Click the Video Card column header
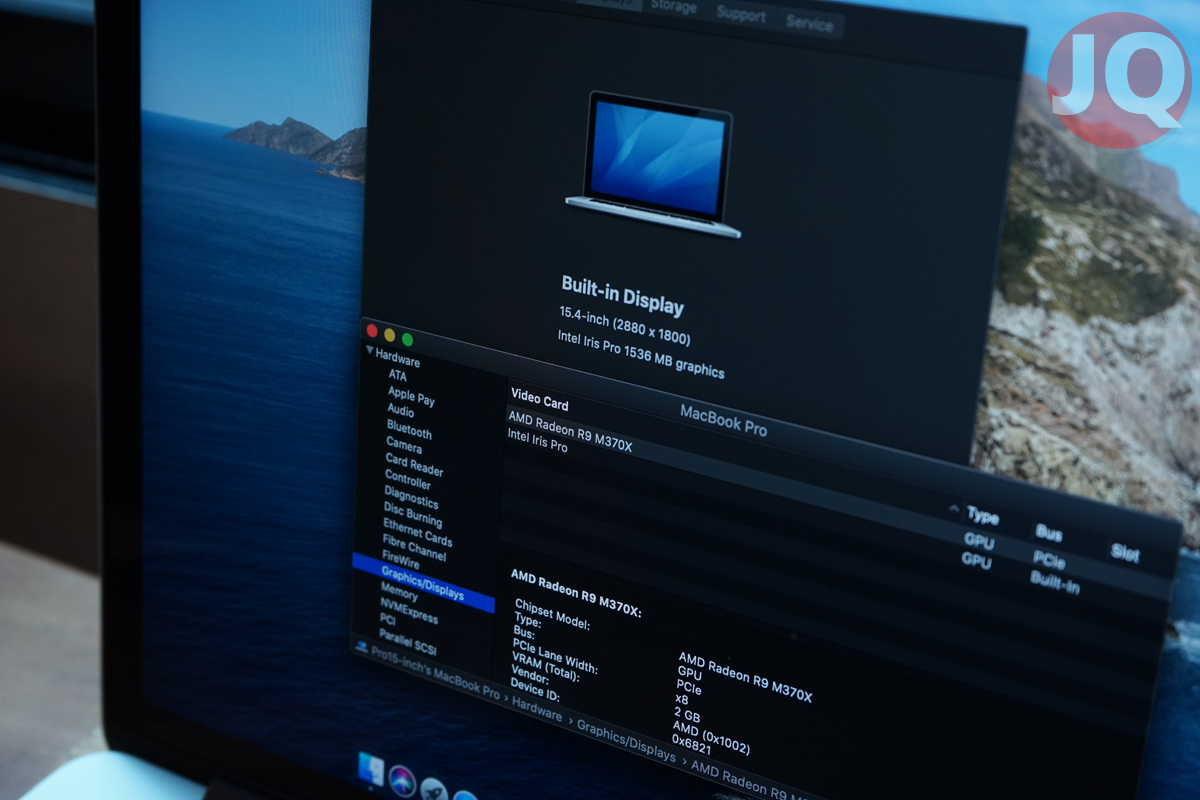Viewport: 1200px width, 800px height. [x=539, y=400]
